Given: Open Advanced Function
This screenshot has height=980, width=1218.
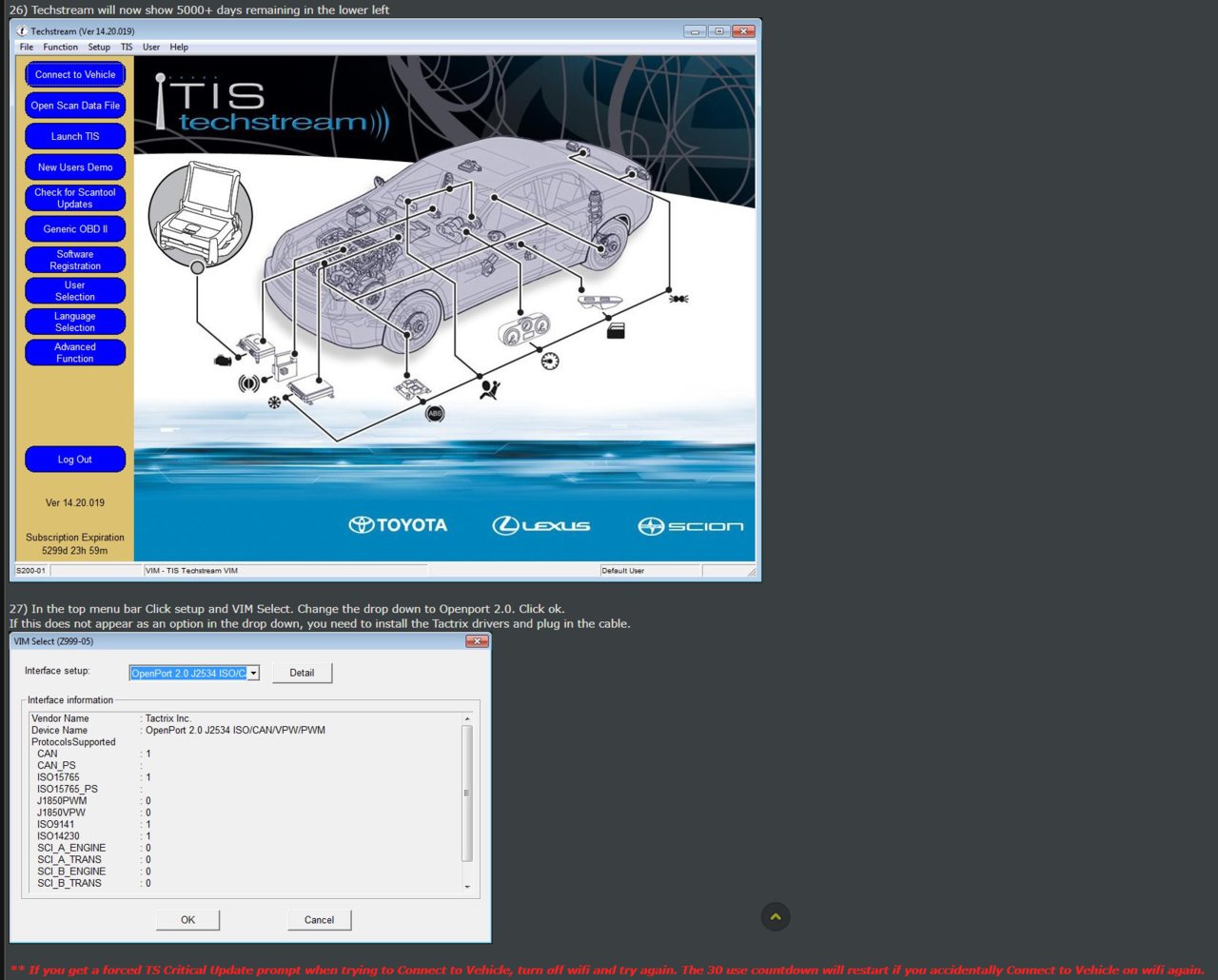Looking at the screenshot, I should 75,353.
